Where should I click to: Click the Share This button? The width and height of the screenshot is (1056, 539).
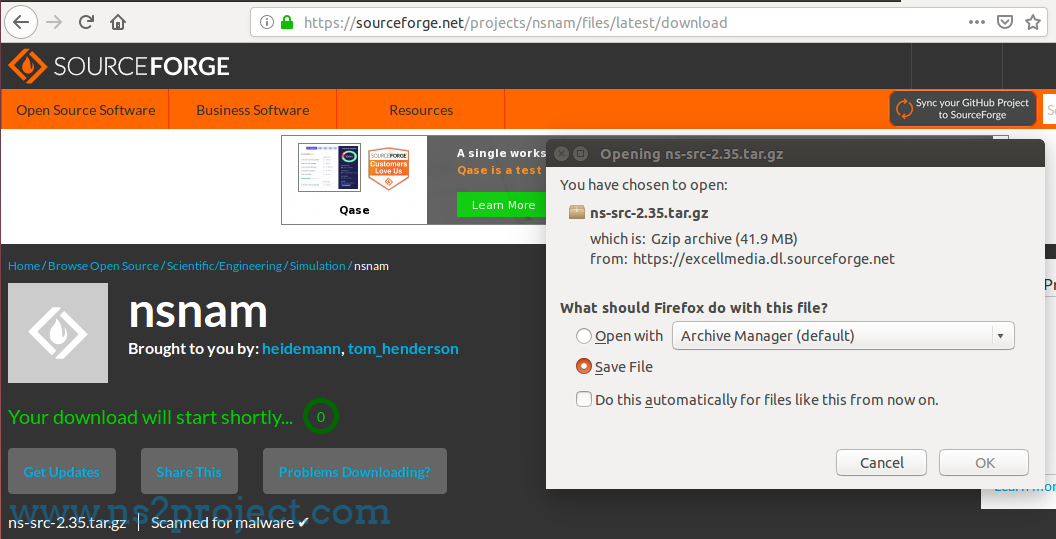(x=189, y=471)
